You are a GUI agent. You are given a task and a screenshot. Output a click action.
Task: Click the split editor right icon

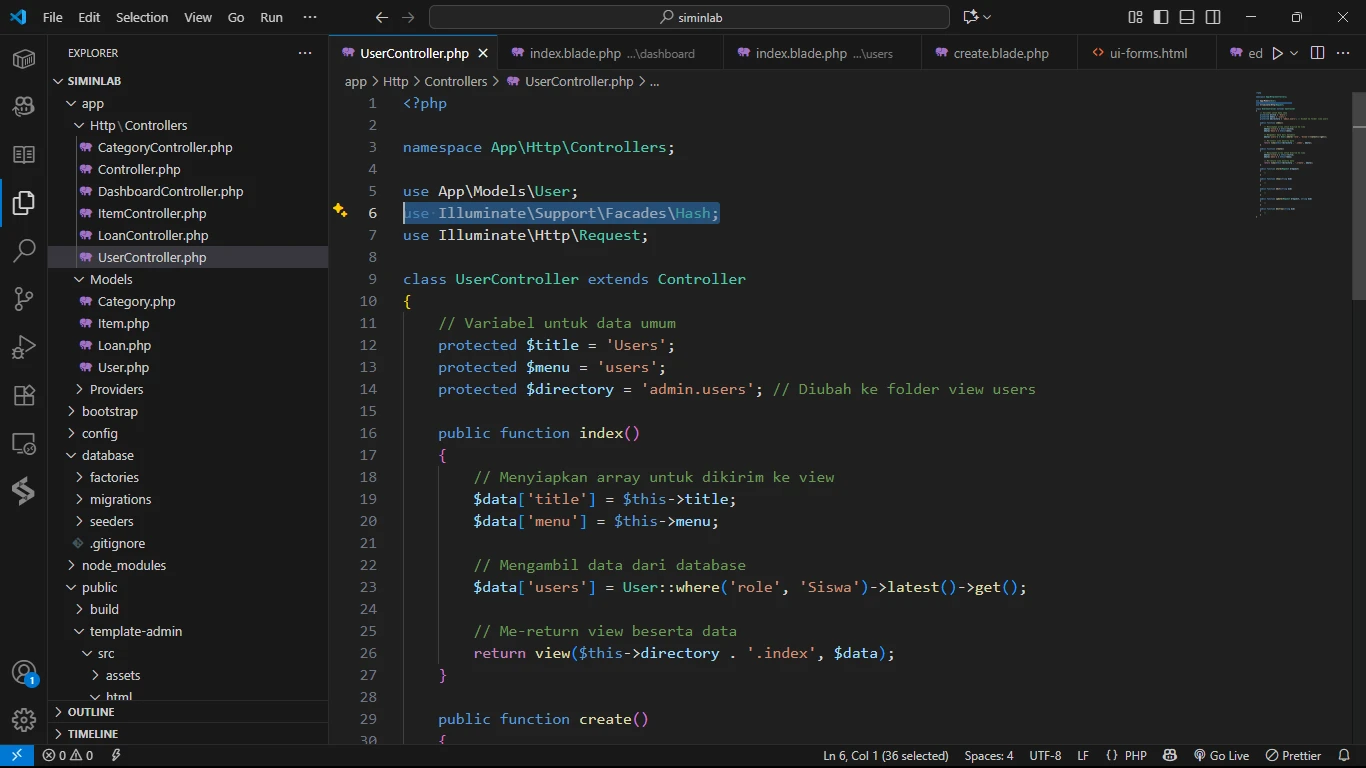click(1317, 53)
